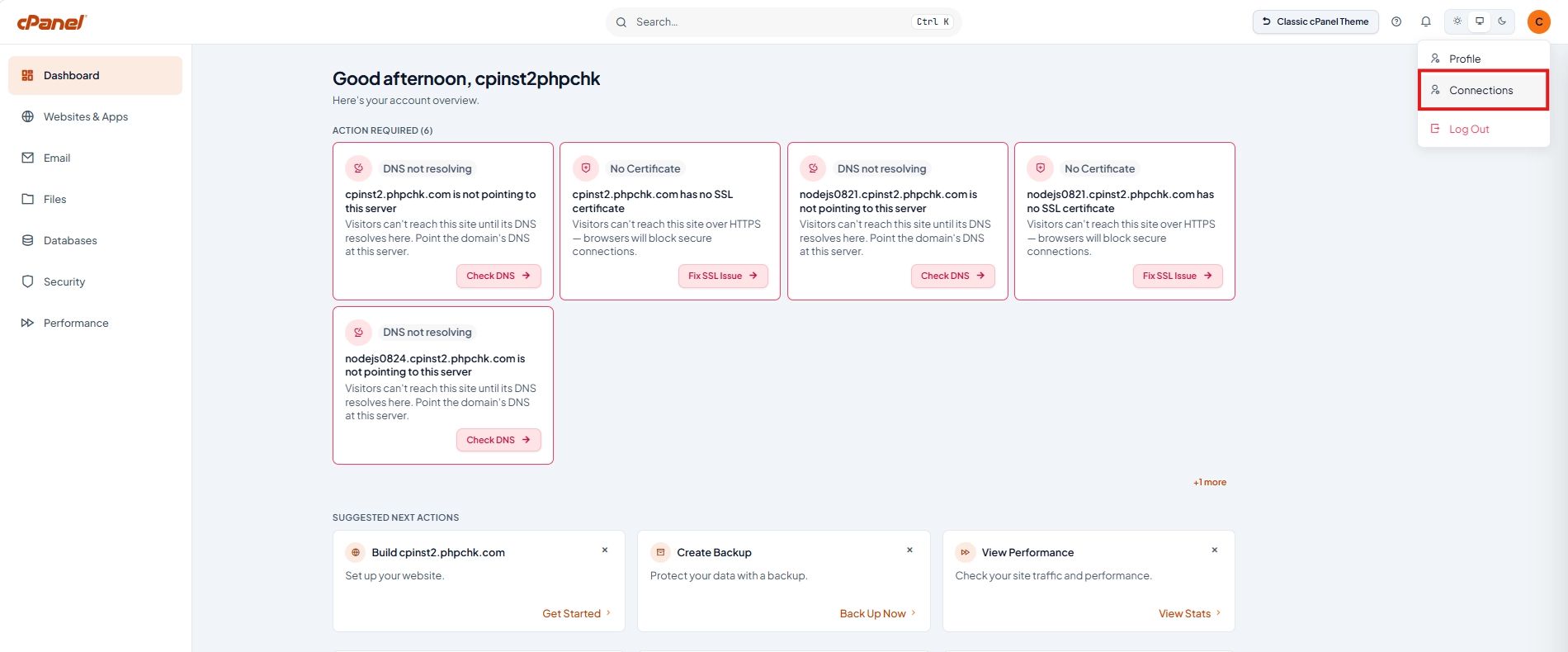Click shield icon on nodejs0821 certificate card
This screenshot has height=652, width=1568.
point(1040,168)
